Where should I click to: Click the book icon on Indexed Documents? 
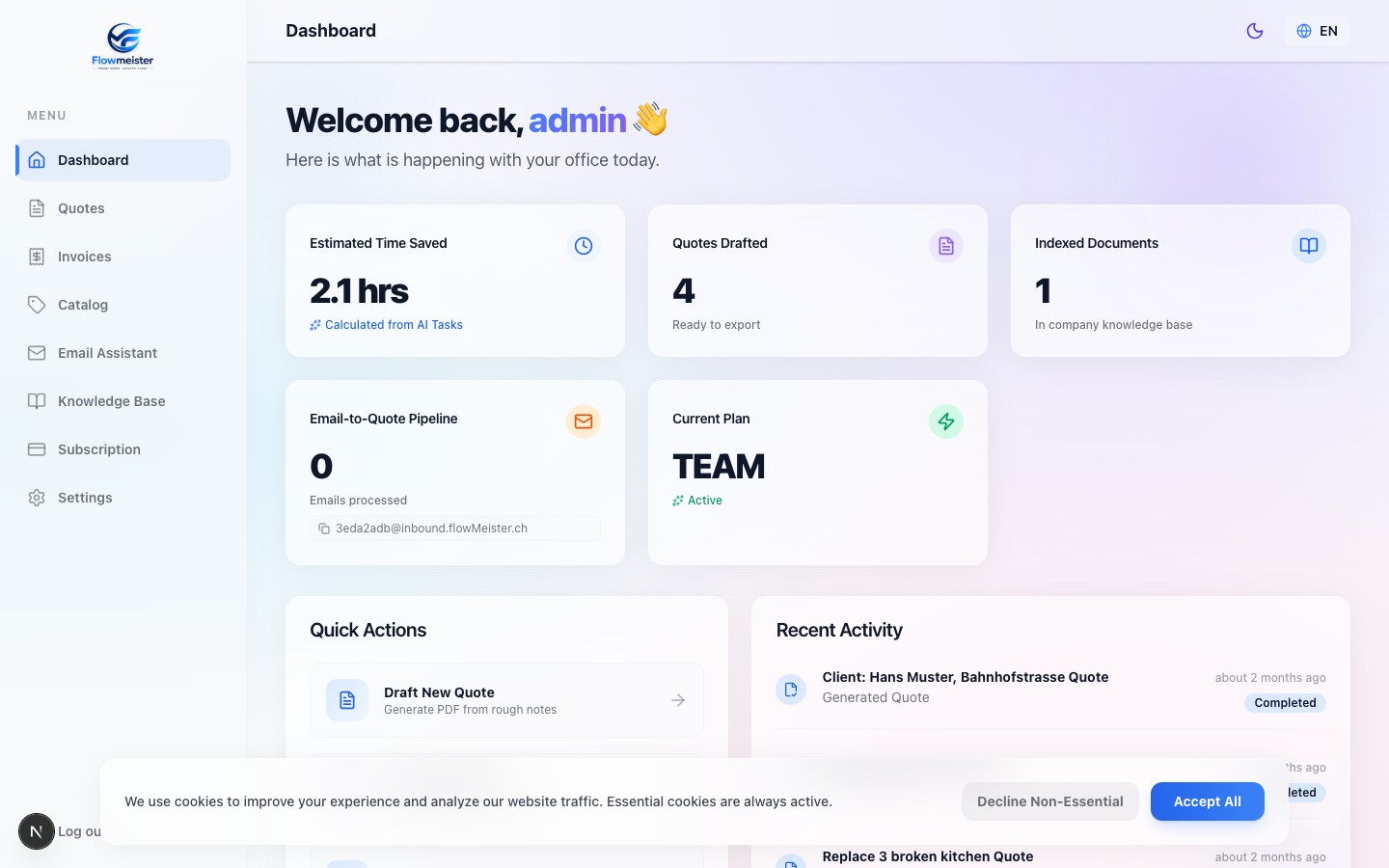1309,246
